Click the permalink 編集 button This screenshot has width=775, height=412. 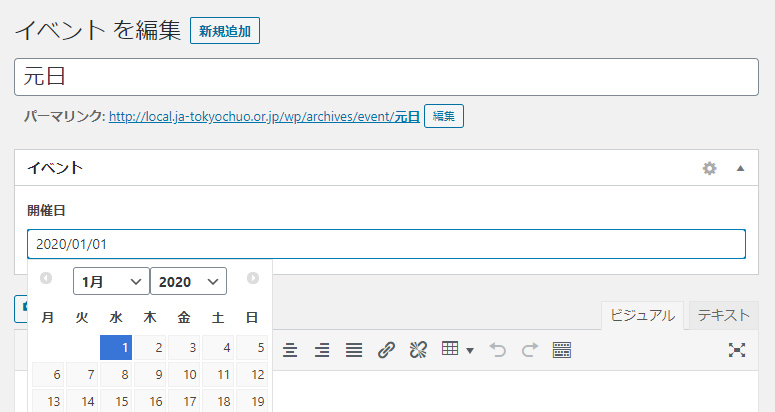444,116
